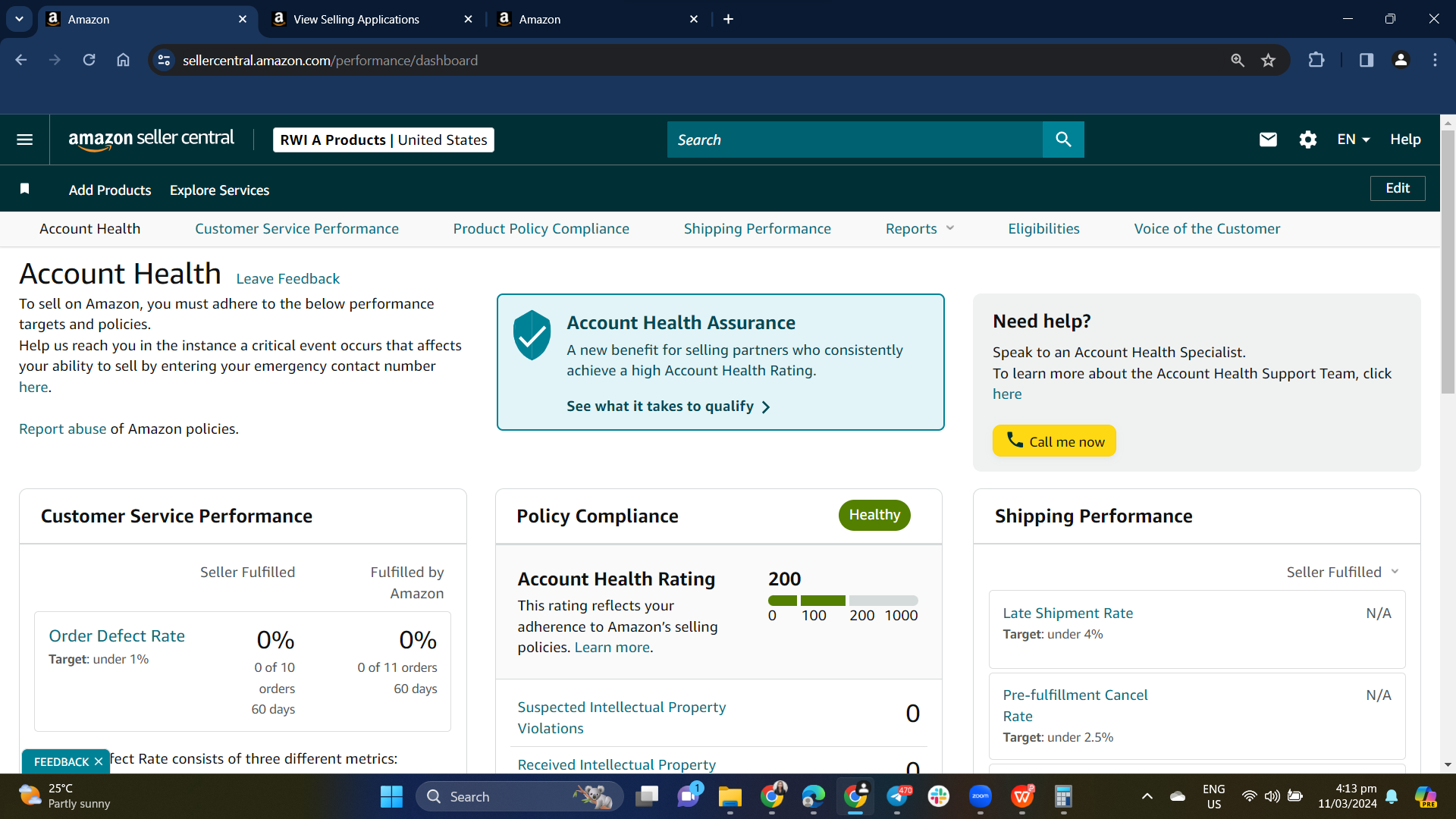Click the Explore Services link
This screenshot has width=1456, height=819.
point(220,190)
